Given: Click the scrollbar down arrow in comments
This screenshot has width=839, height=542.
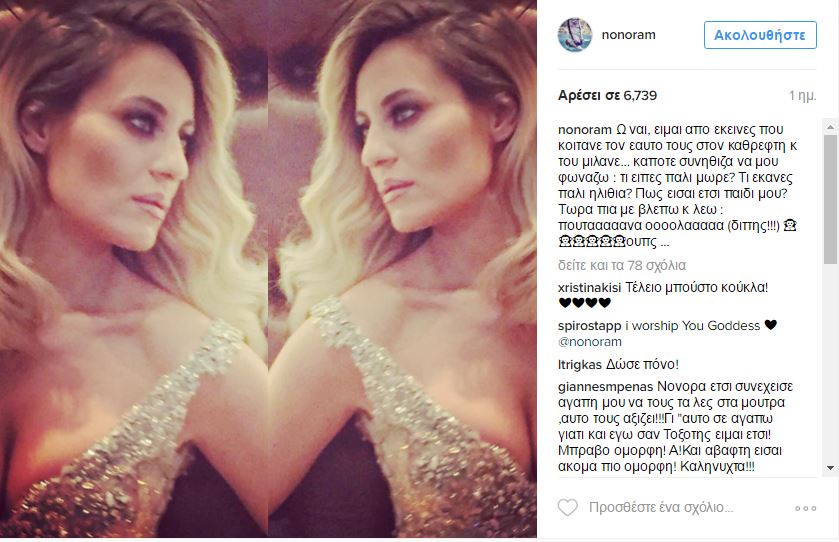Looking at the screenshot, I should click(x=830, y=468).
